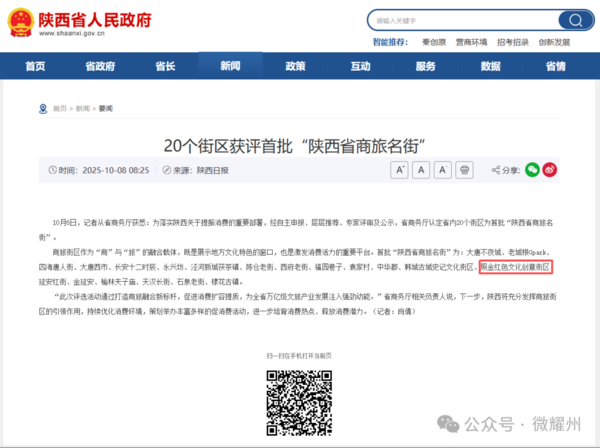Viewport: 600px width, 448px height.
Task: Click the decrease font size A- icon
Action: (443, 171)
